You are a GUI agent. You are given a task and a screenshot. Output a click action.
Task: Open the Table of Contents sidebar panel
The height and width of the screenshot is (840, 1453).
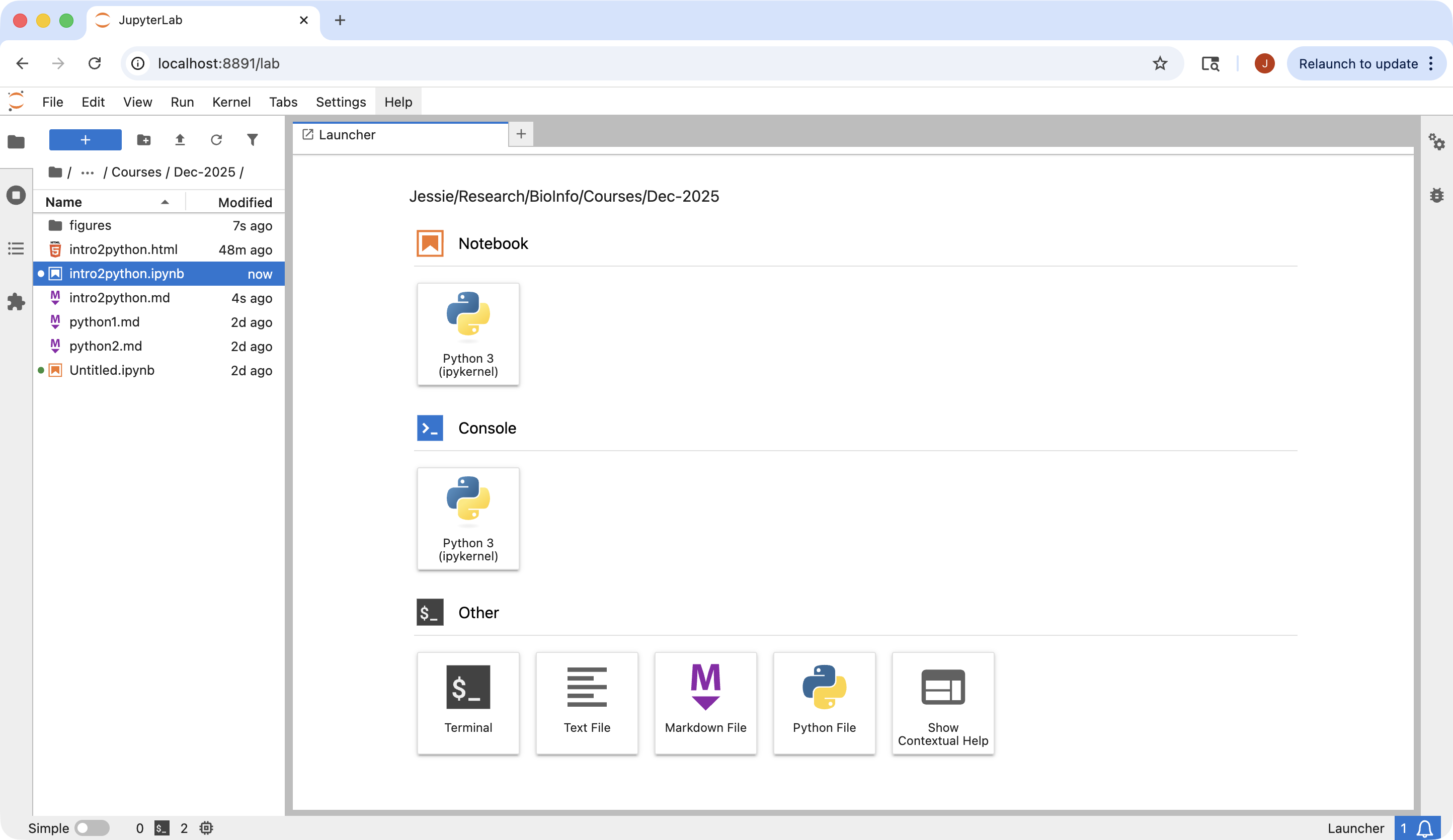(16, 248)
